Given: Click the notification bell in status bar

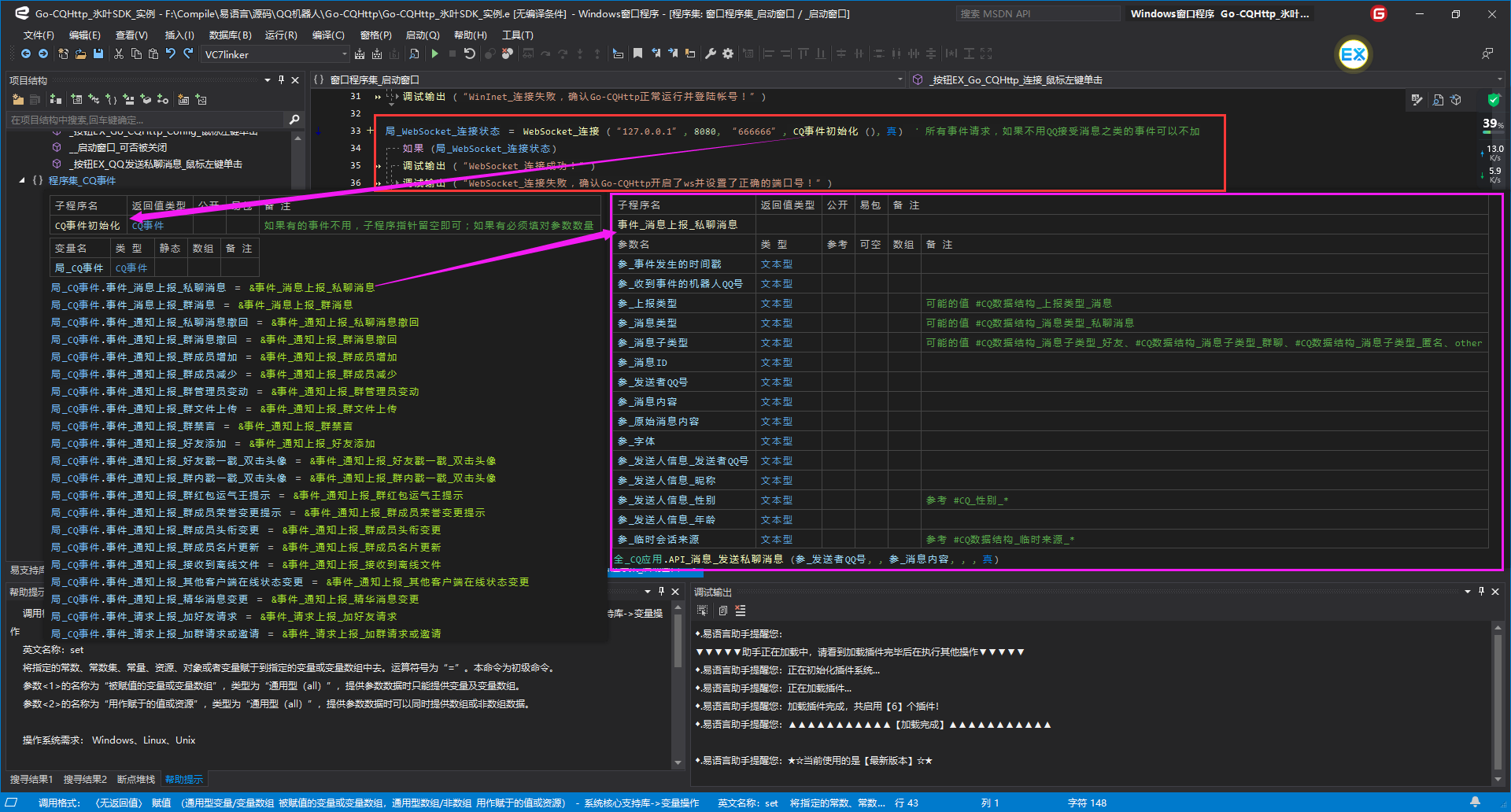Looking at the screenshot, I should click(x=1475, y=803).
